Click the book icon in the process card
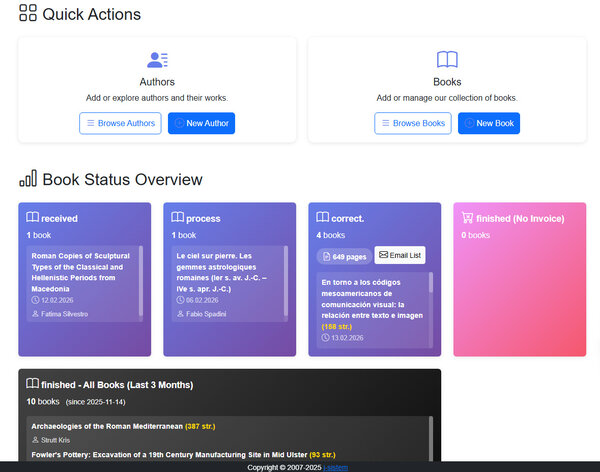Viewport: 600px width, 472px height. coord(177,218)
